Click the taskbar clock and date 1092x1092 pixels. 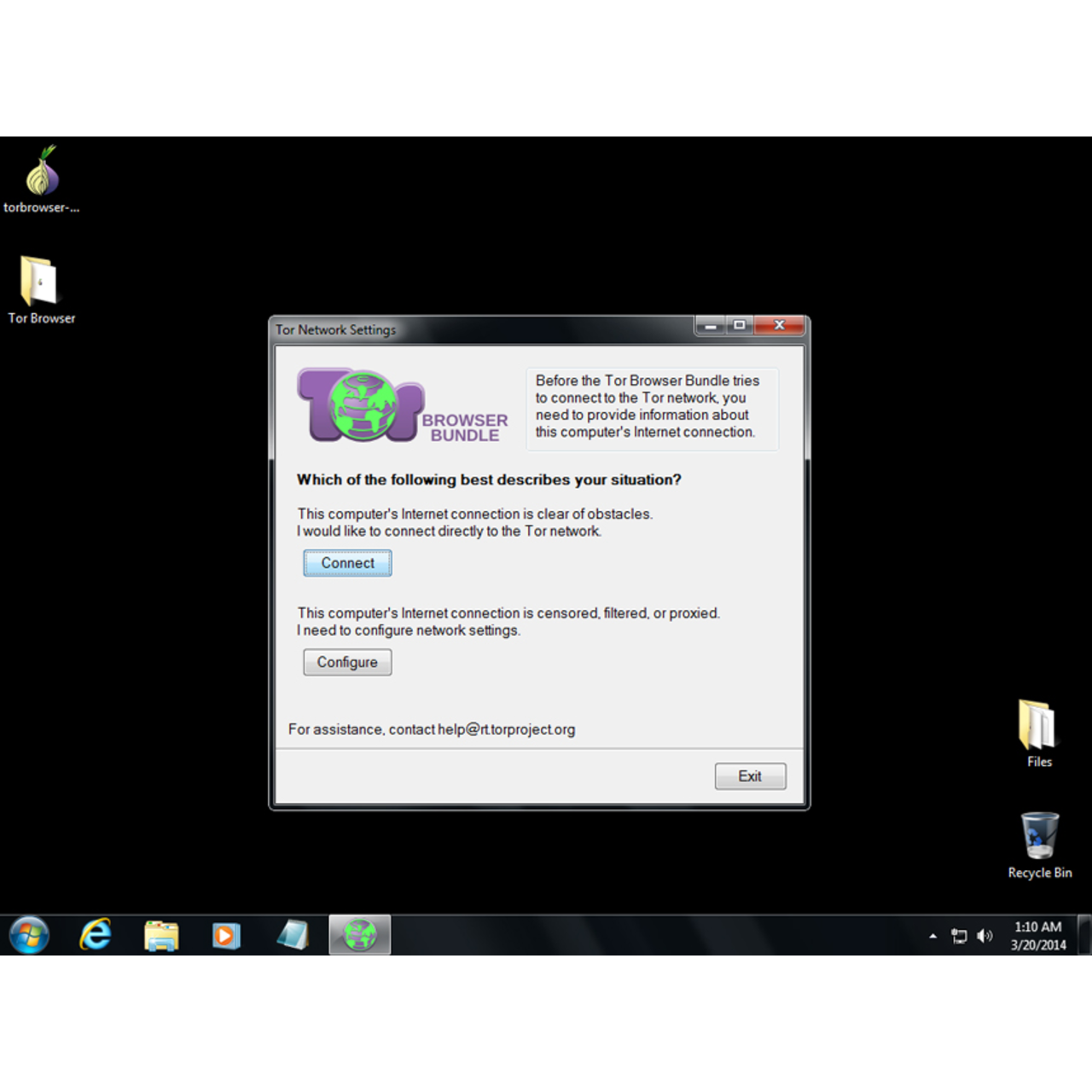coord(1037,936)
